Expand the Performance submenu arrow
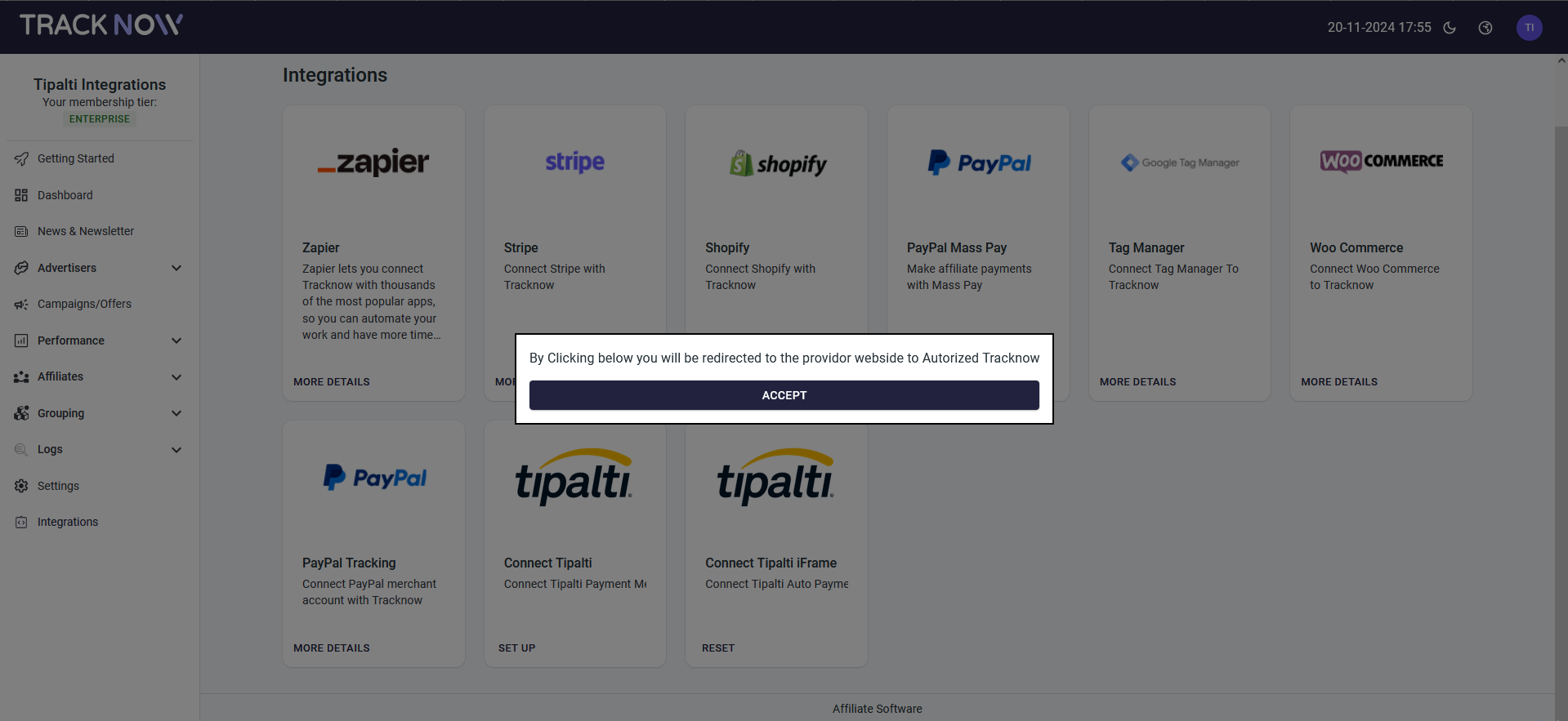1568x721 pixels. (176, 340)
